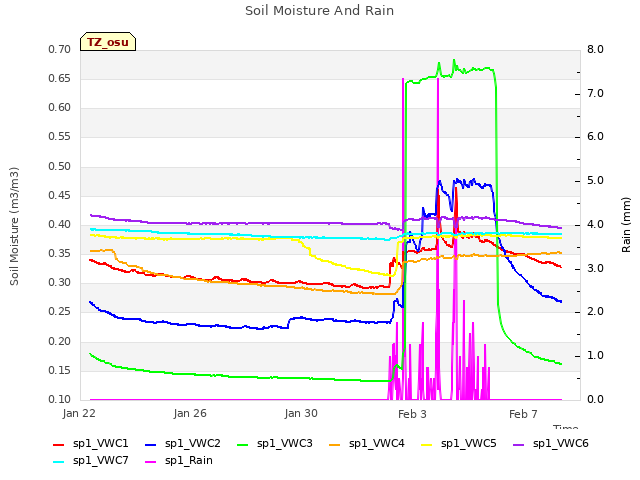The image size is (640, 480).
Task: Select the sp1_VWC6 legend label
Action: coord(560,444)
